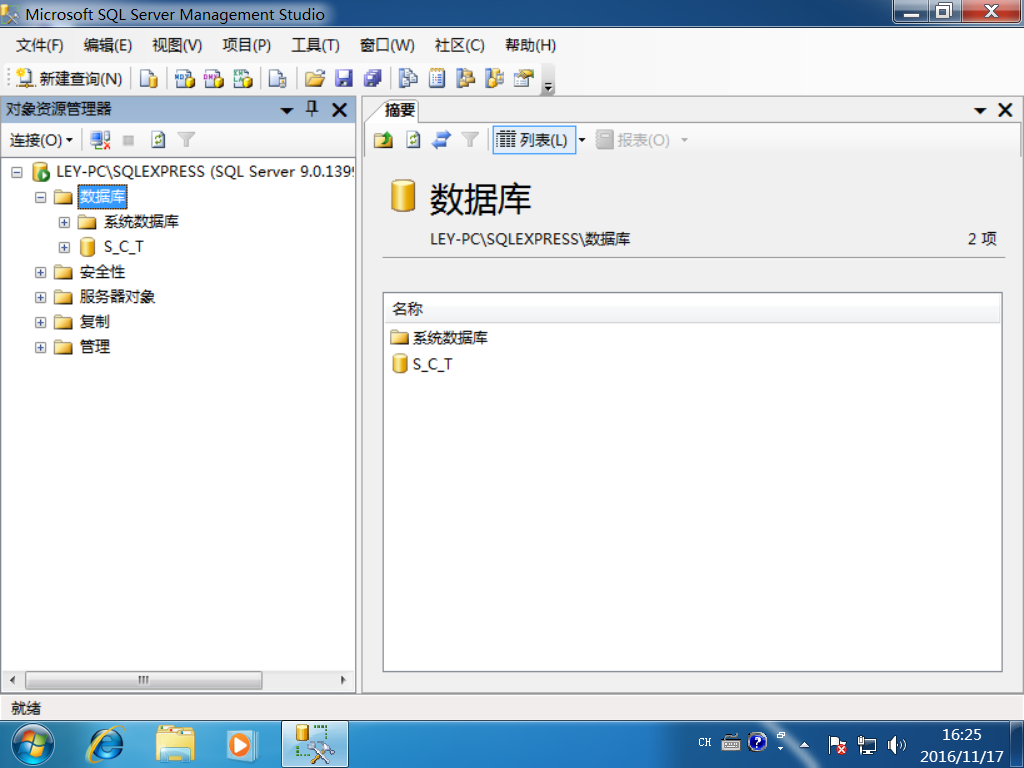The width and height of the screenshot is (1024, 768).
Task: Click the Analysis Services DMX Query icon
Action: [x=214, y=78]
